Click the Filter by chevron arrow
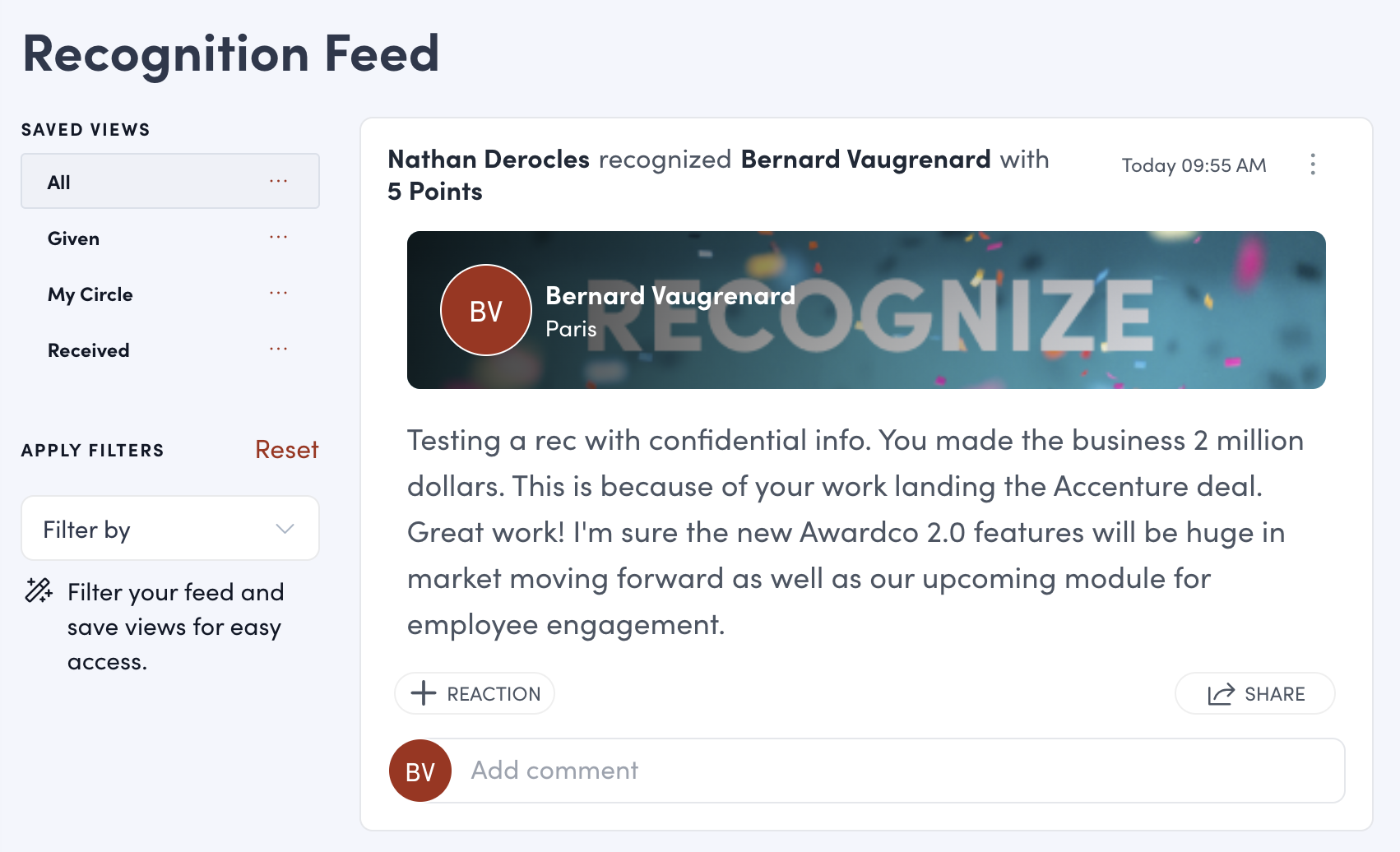Image resolution: width=1400 pixels, height=852 pixels. click(x=285, y=529)
